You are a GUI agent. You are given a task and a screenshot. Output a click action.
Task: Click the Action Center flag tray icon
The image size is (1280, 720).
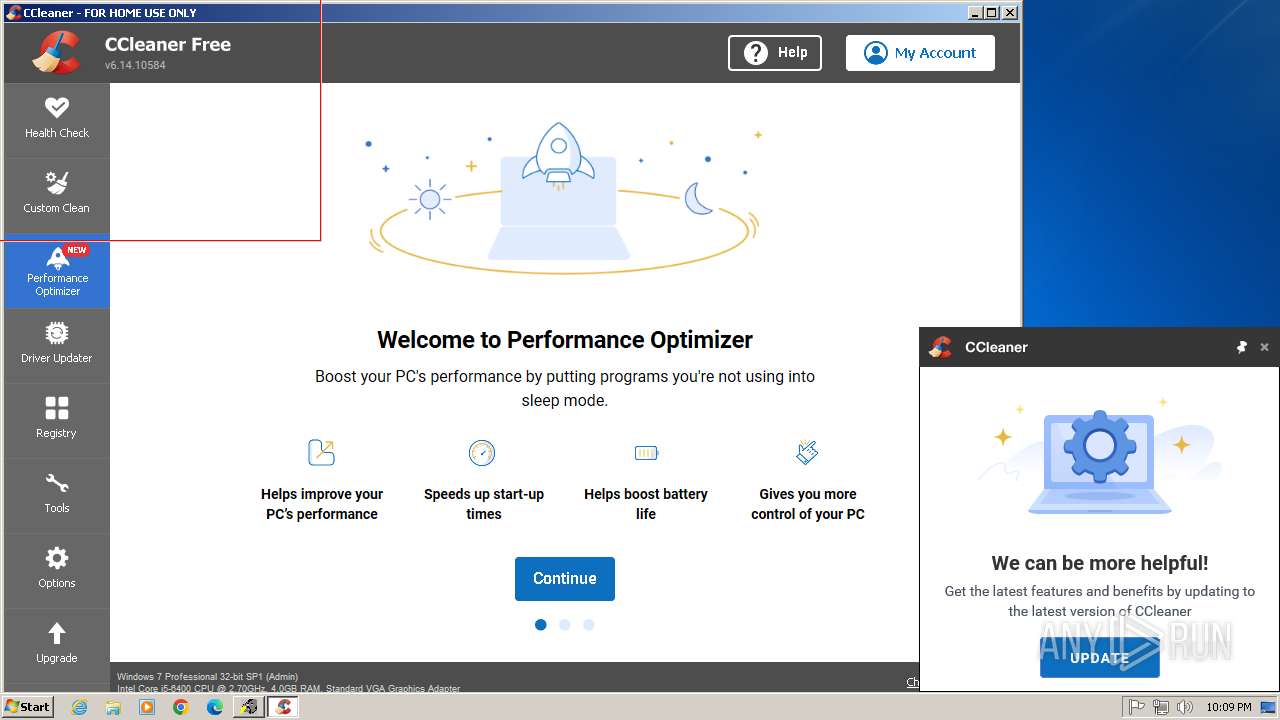(x=1137, y=707)
